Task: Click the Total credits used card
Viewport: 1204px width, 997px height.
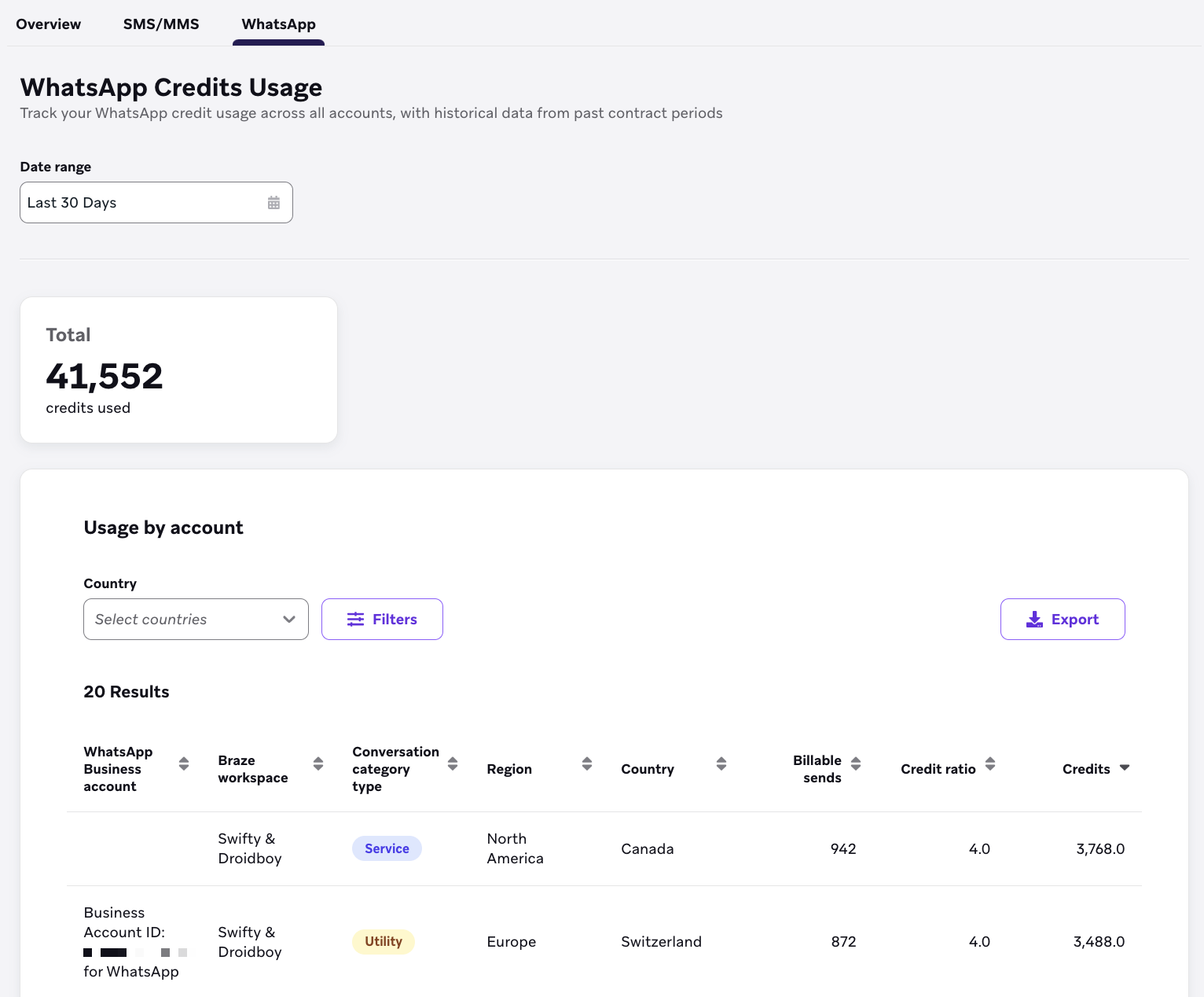Action: click(178, 370)
